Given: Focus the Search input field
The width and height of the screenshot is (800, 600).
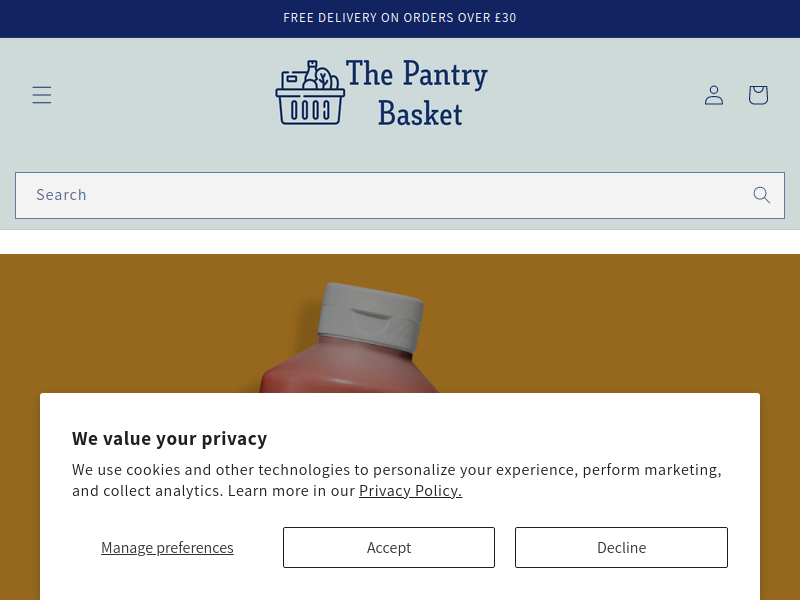Looking at the screenshot, I should click(400, 195).
